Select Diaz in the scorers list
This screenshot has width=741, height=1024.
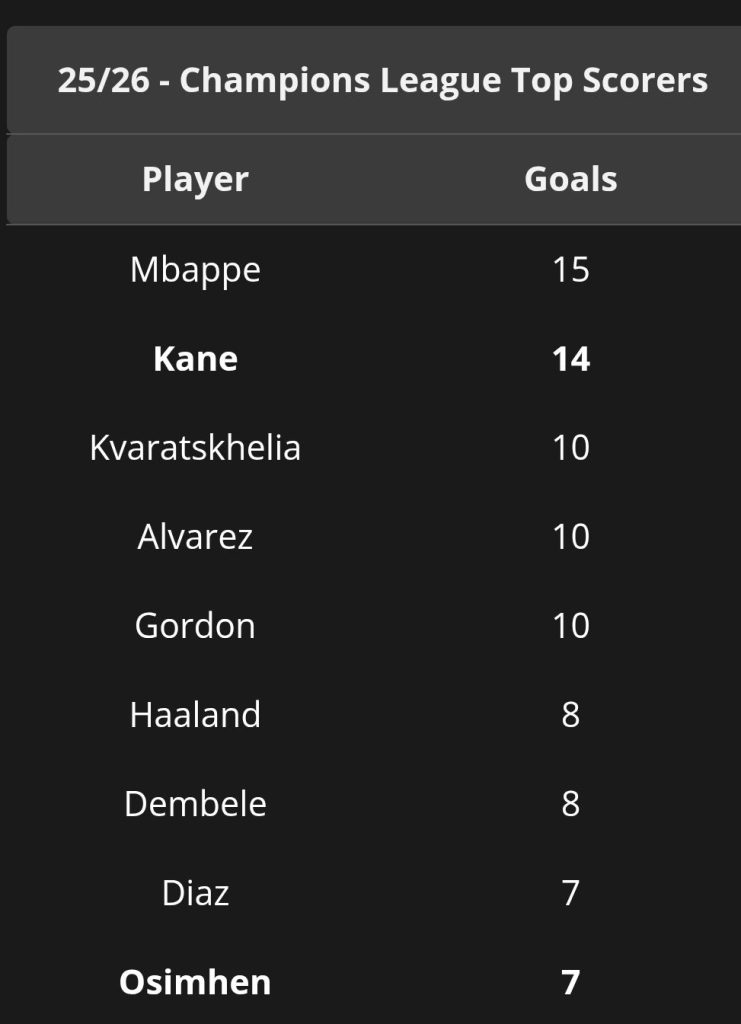click(195, 893)
